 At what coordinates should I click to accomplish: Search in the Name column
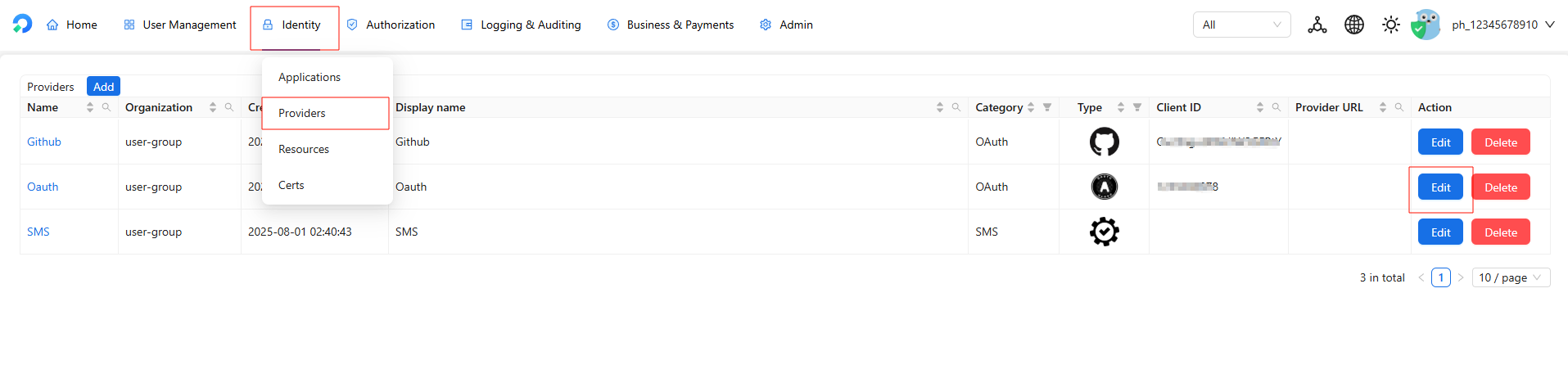(x=106, y=107)
